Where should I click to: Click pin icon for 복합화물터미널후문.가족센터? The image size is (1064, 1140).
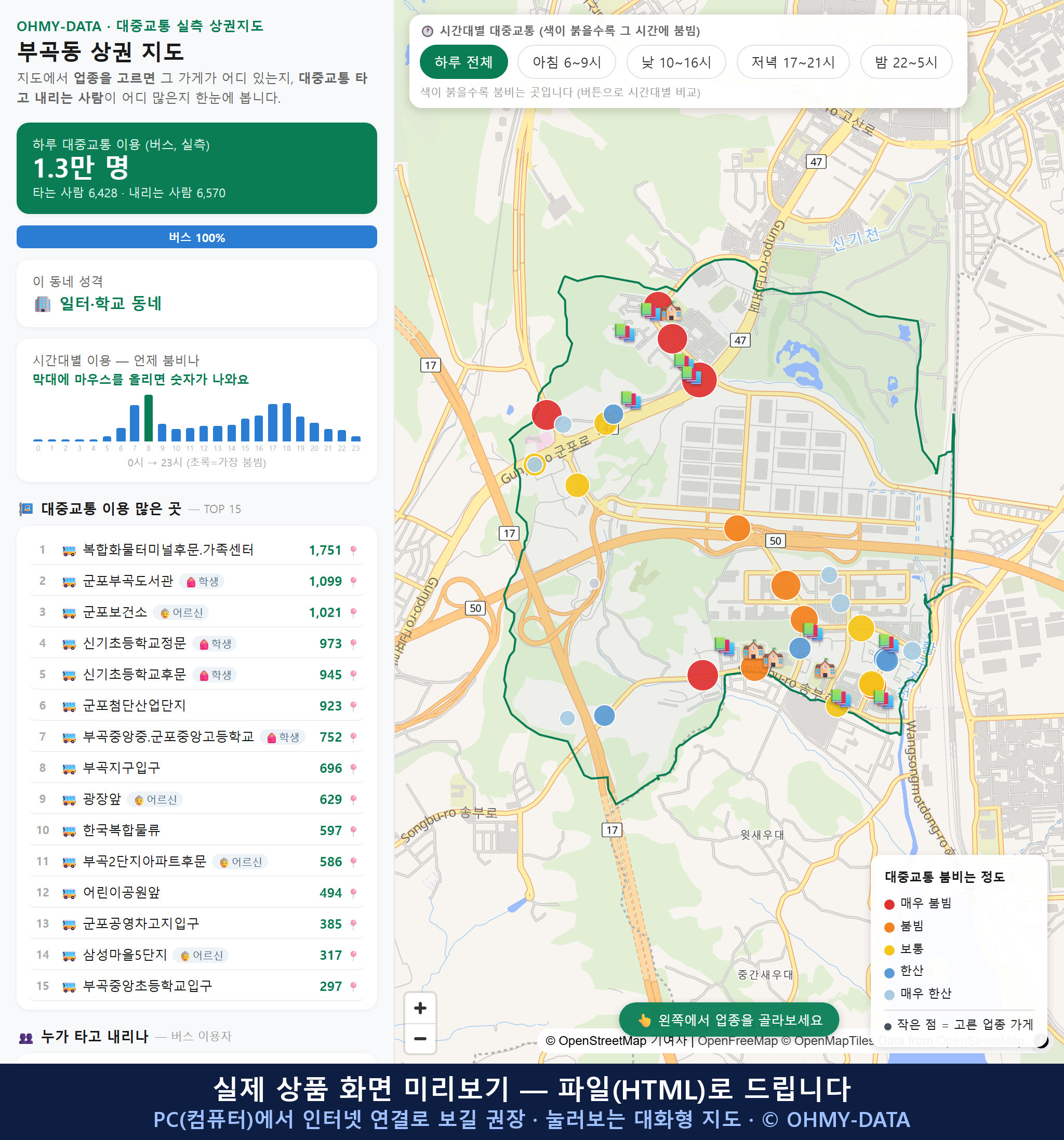click(x=353, y=551)
